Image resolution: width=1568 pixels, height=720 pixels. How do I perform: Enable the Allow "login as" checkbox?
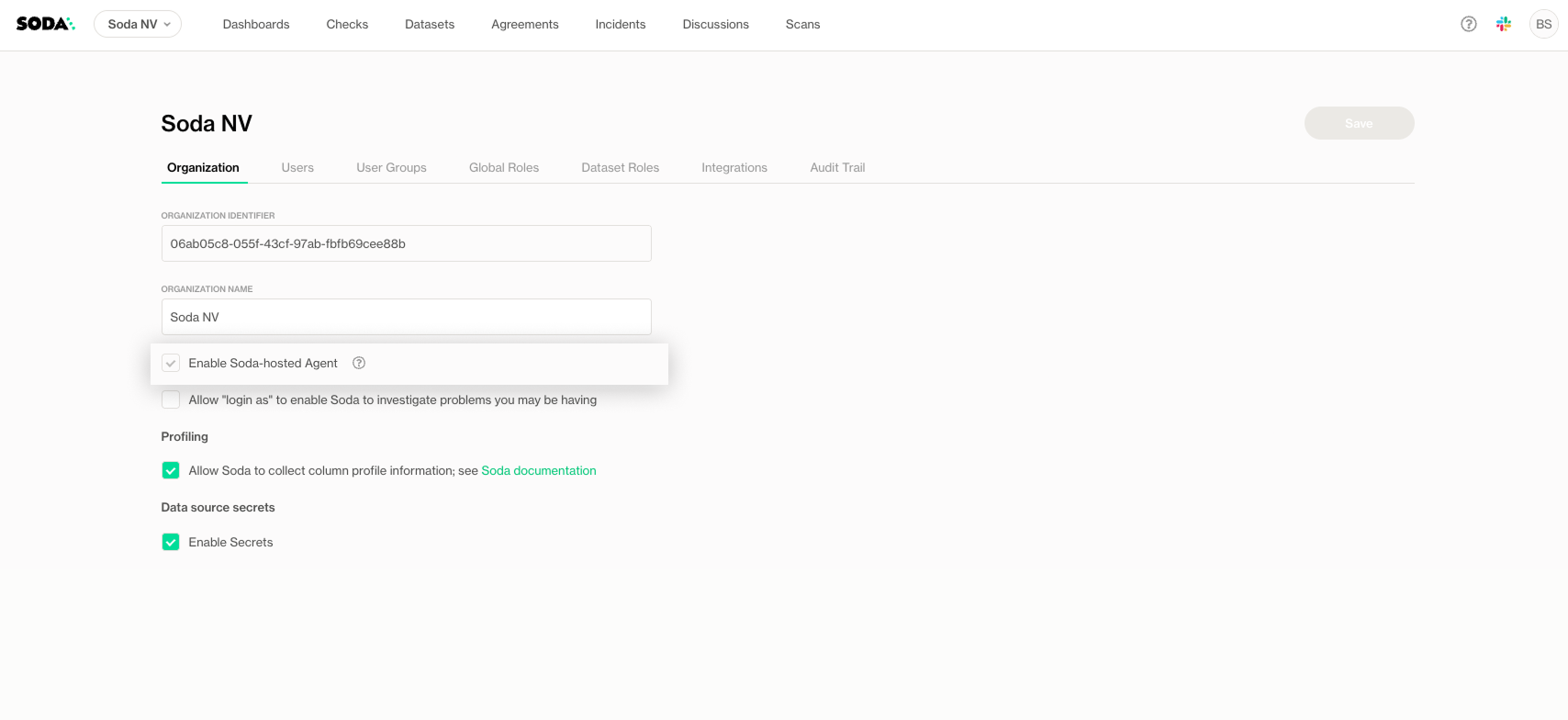(171, 399)
